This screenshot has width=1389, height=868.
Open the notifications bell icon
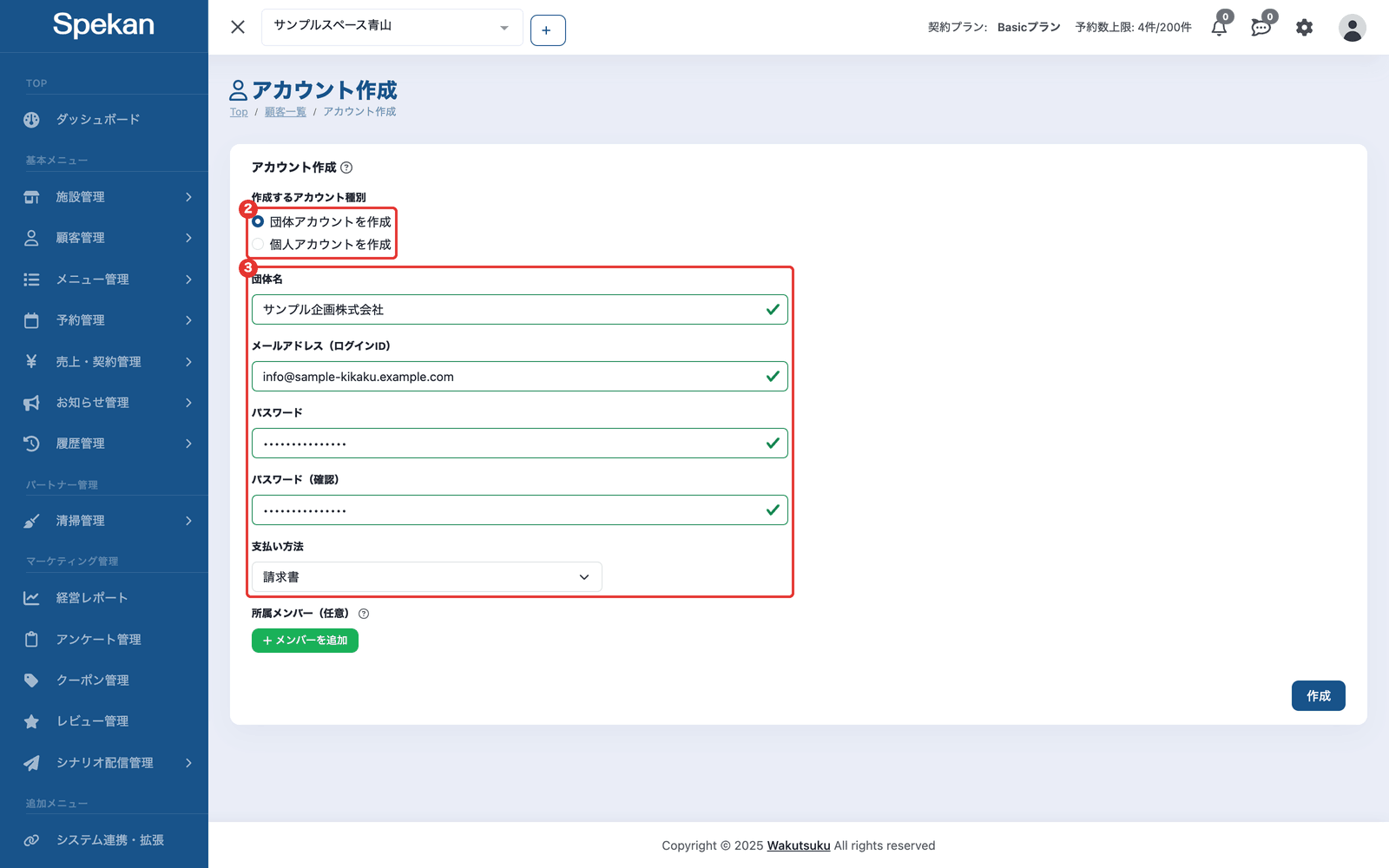1220,28
